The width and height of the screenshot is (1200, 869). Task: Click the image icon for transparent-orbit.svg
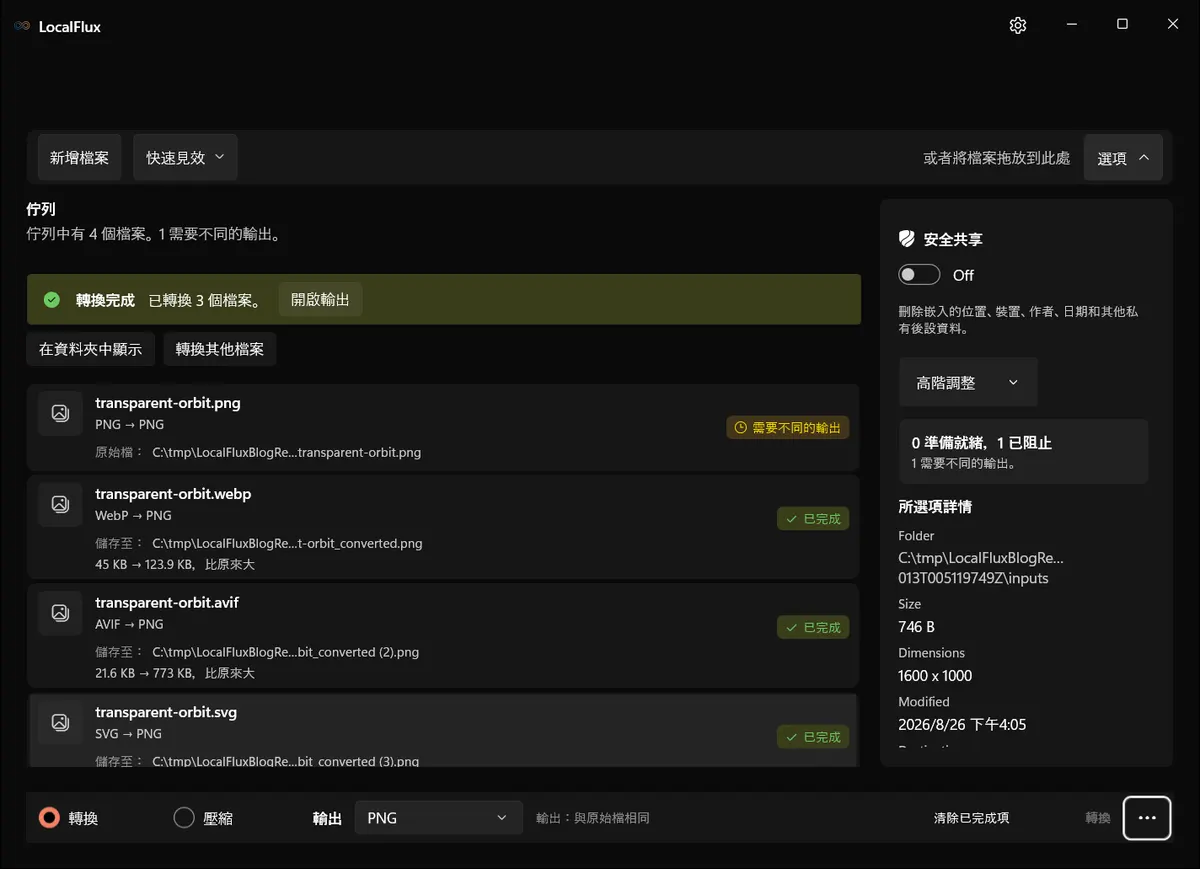coord(60,722)
